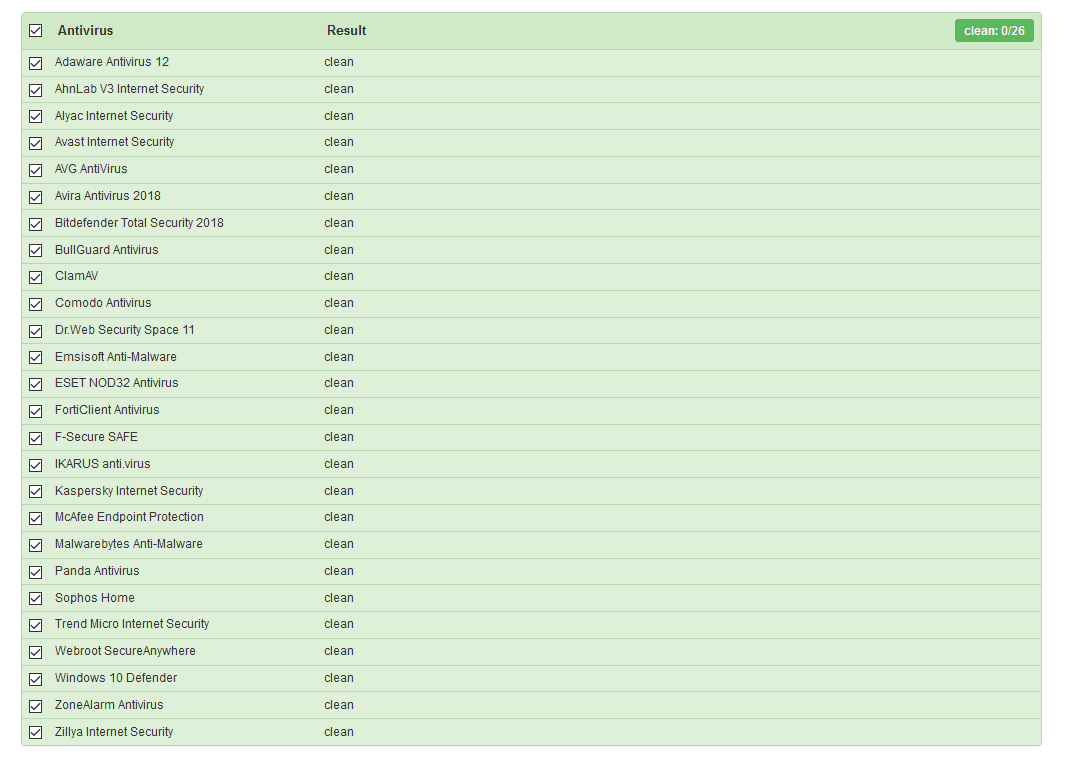Toggle the AVG AntiVirus checkbox
The image size is (1070, 772).
36,170
